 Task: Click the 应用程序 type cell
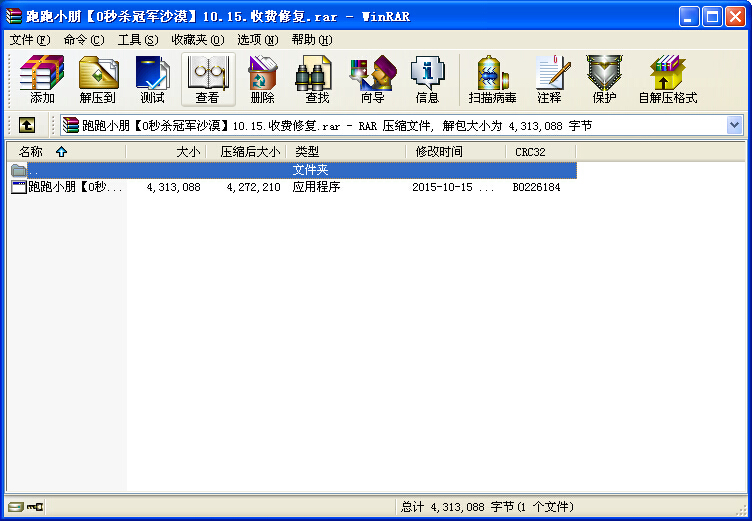[x=317, y=187]
